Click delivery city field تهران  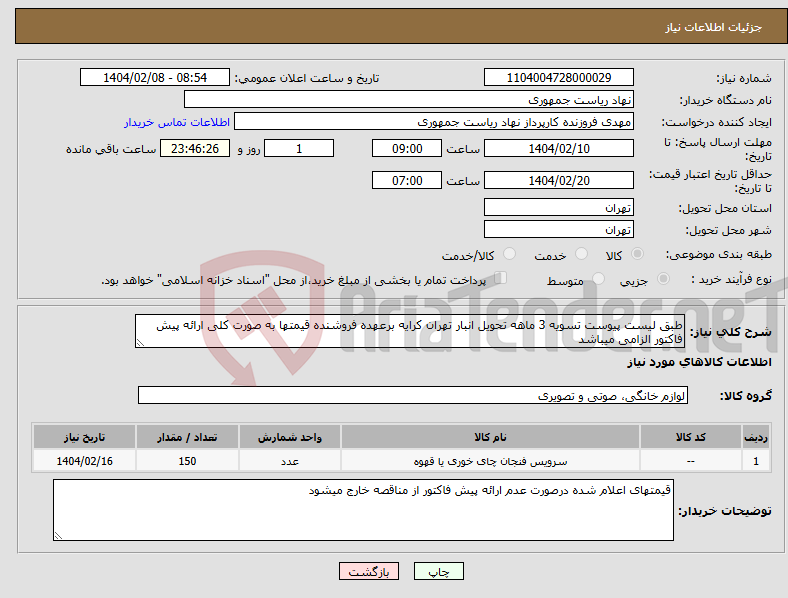point(559,230)
